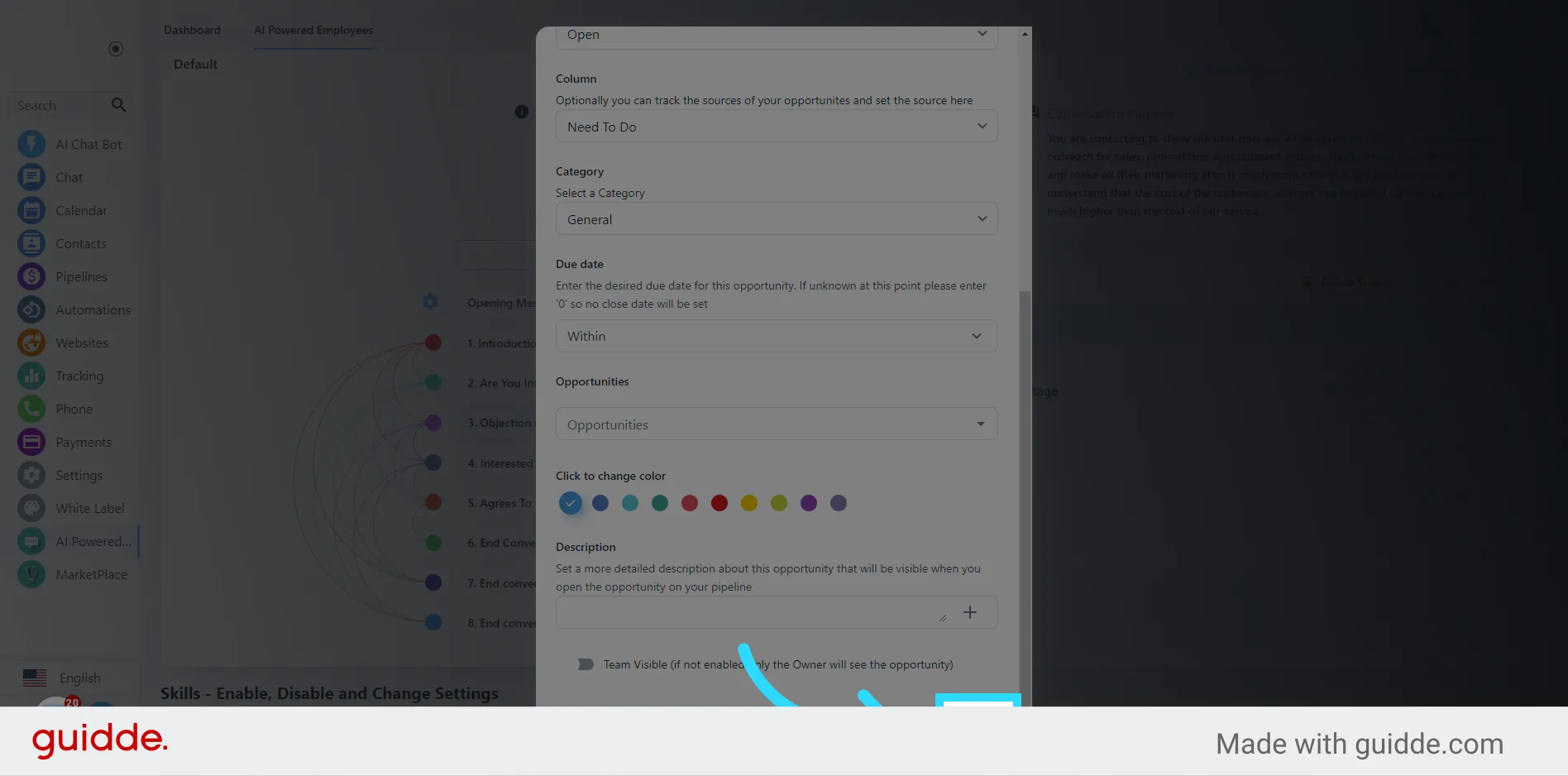Select the 3. Objection stage
1568x776 pixels.
(x=500, y=423)
